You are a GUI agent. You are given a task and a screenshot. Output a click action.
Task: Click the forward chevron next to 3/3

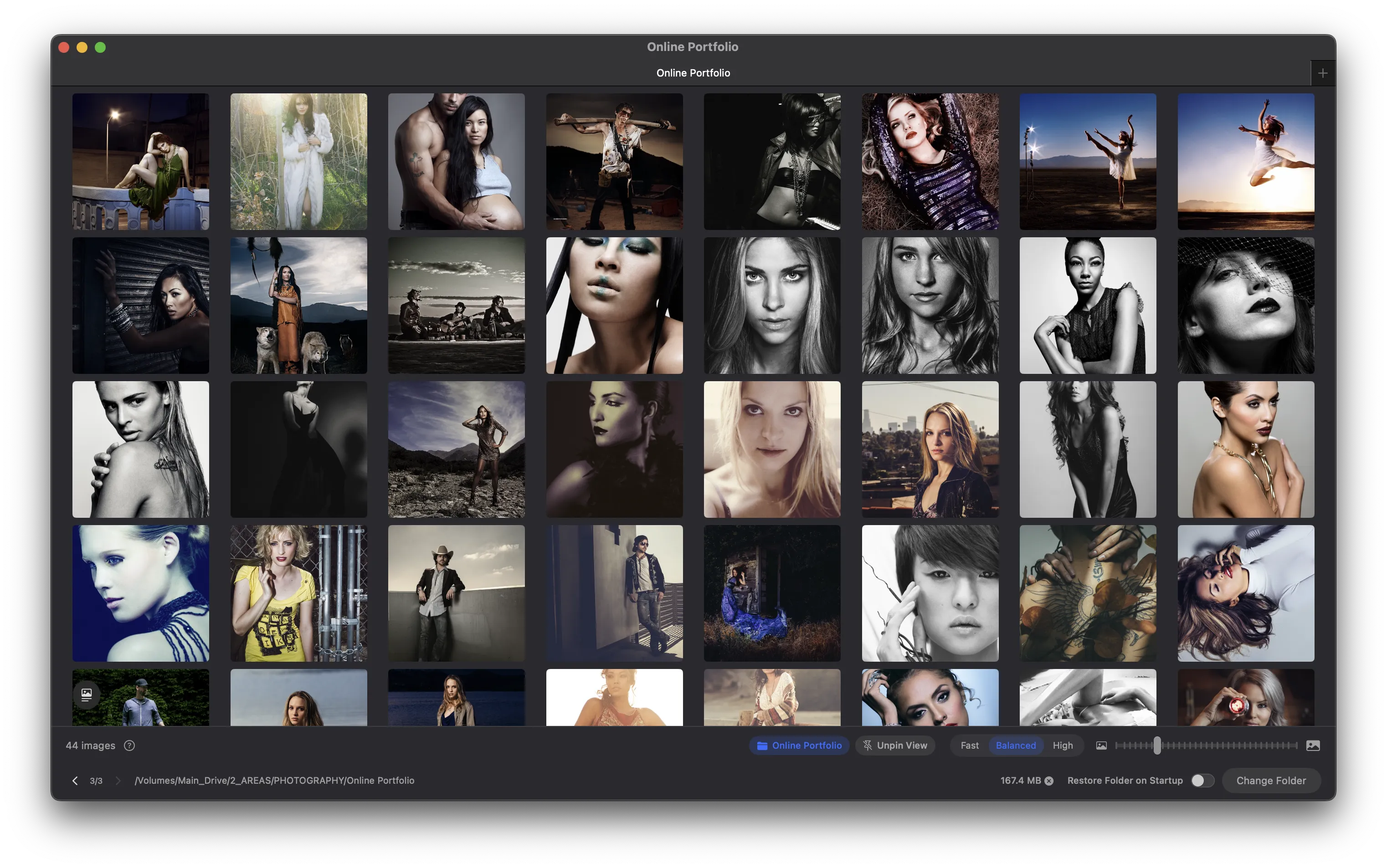[x=118, y=780]
